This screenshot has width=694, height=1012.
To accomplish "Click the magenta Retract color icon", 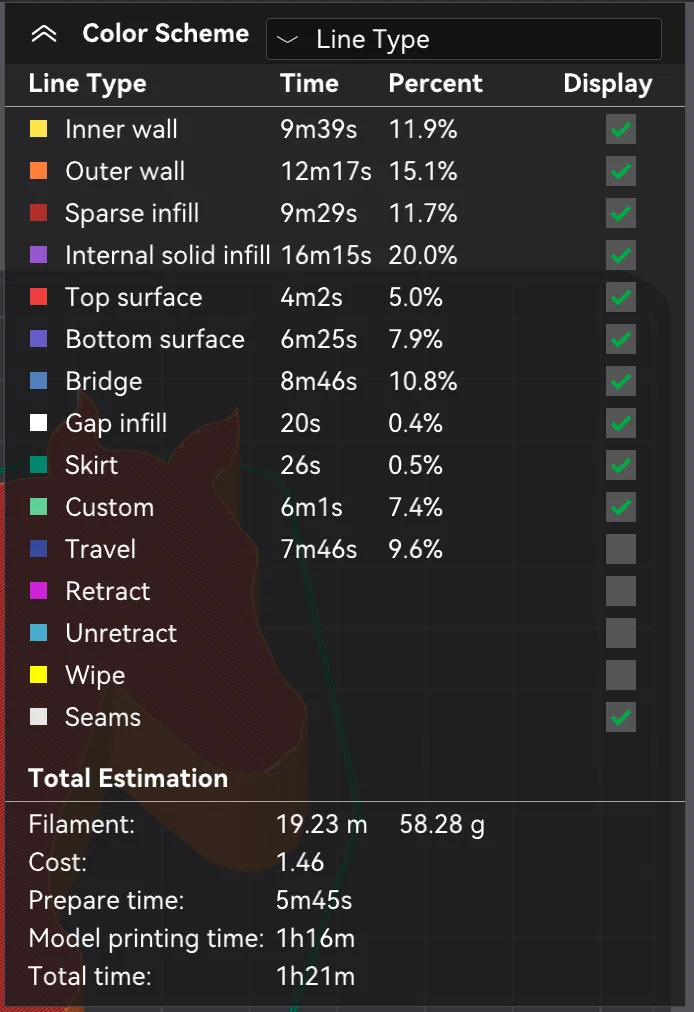I will 39,591.
